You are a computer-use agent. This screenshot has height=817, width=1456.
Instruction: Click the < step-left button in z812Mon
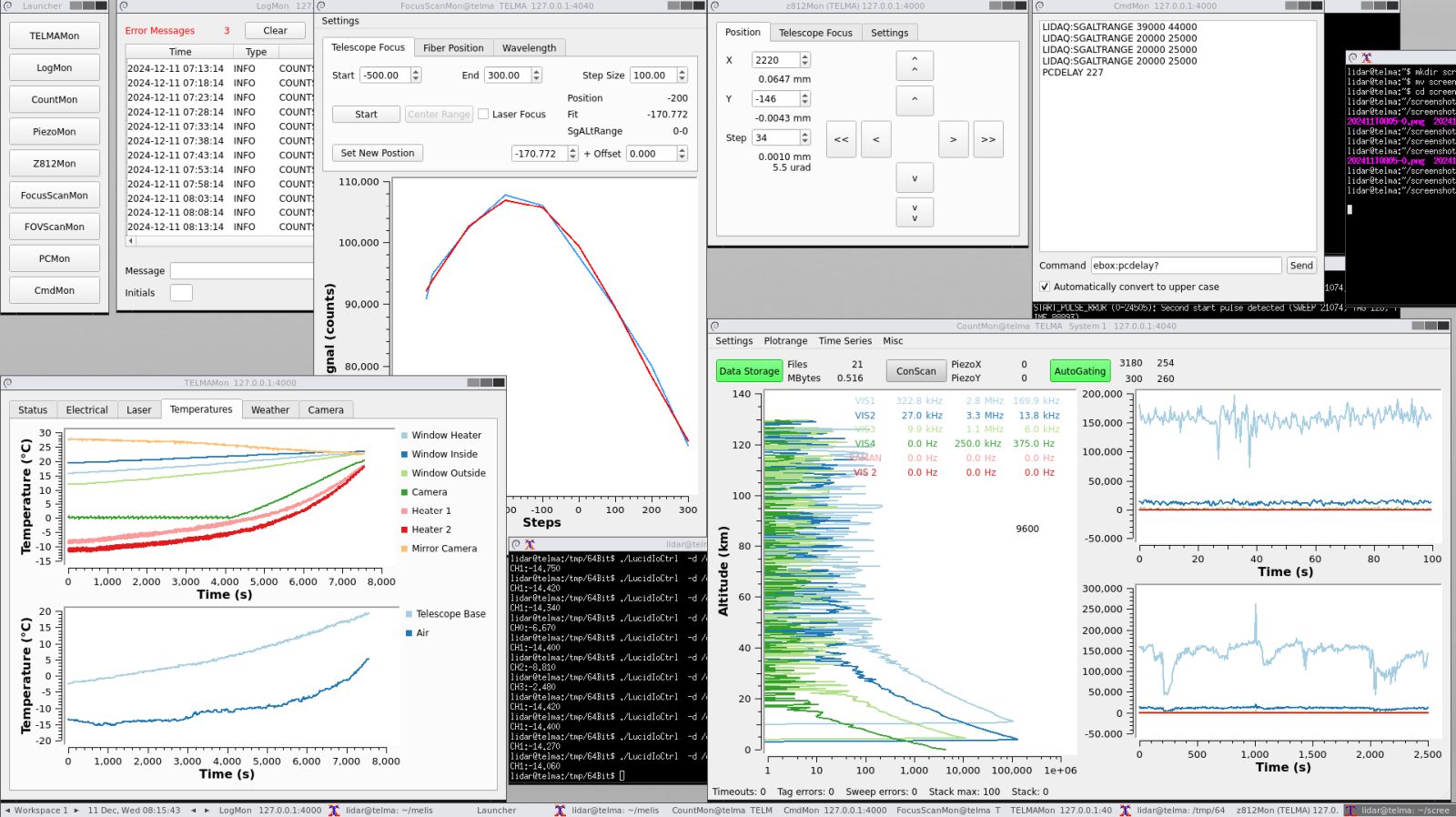pos(875,139)
